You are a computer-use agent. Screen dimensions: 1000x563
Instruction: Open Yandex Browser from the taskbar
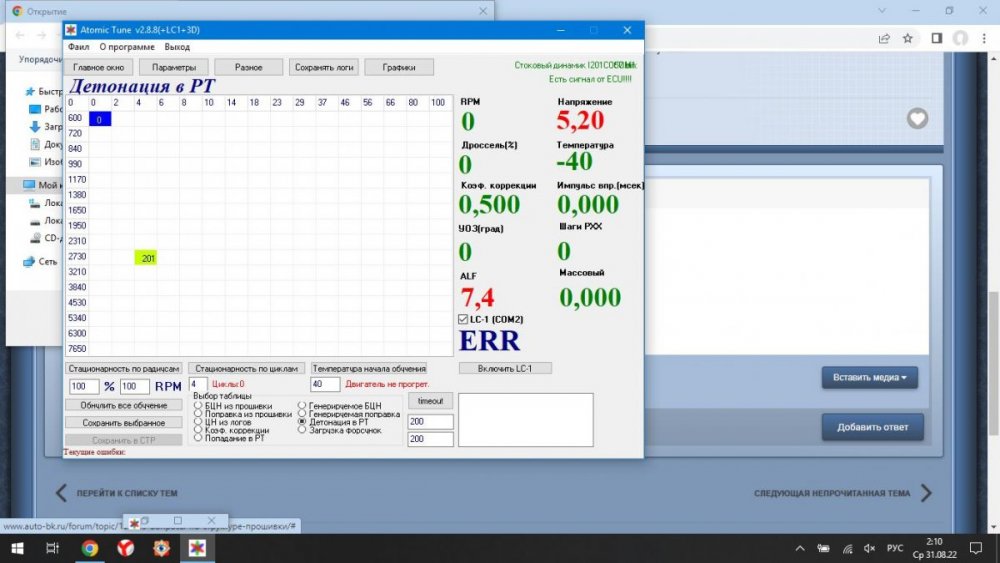pyautogui.click(x=126, y=548)
